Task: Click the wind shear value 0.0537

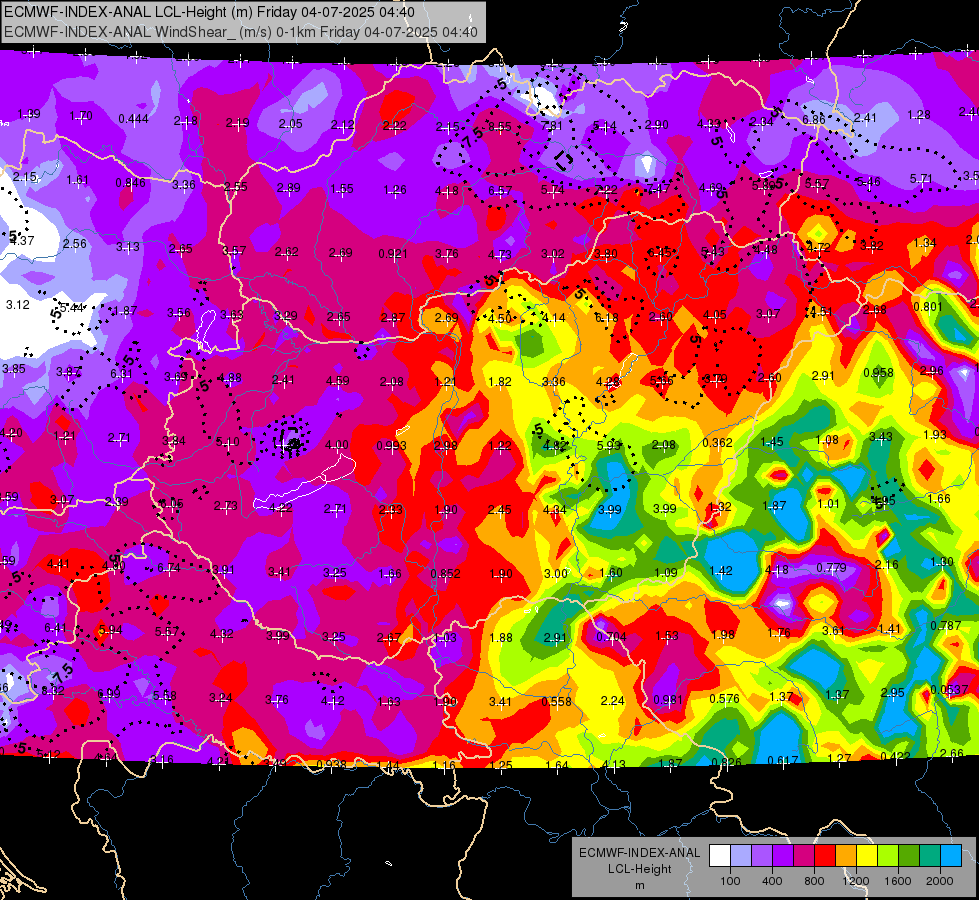Action: (949, 689)
